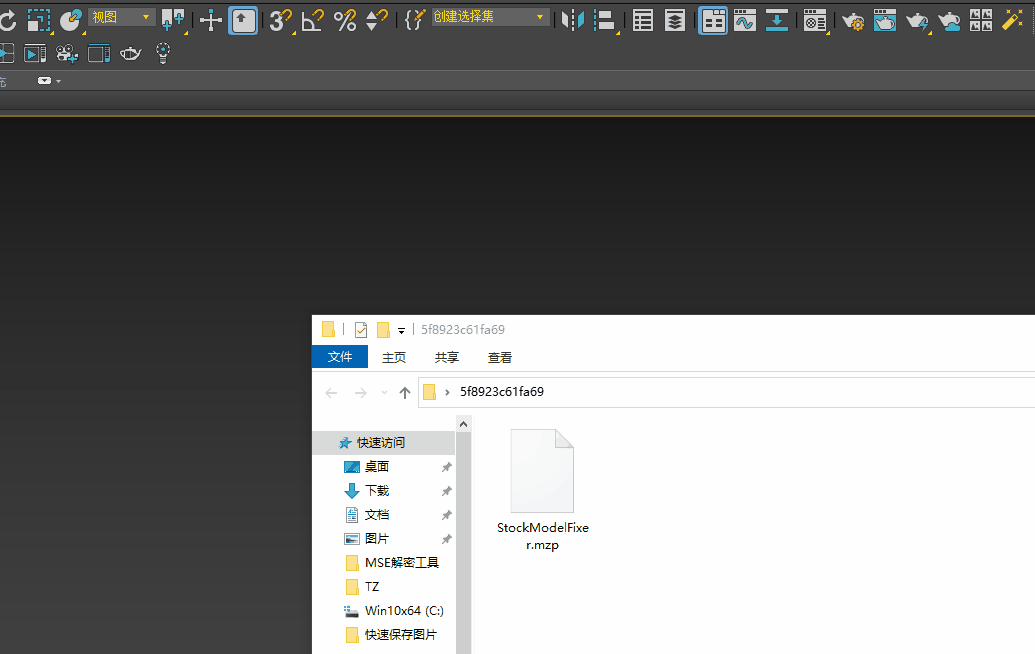1035x654 pixels.
Task: Open the 文件 menu in Explorer
Action: pyautogui.click(x=340, y=357)
